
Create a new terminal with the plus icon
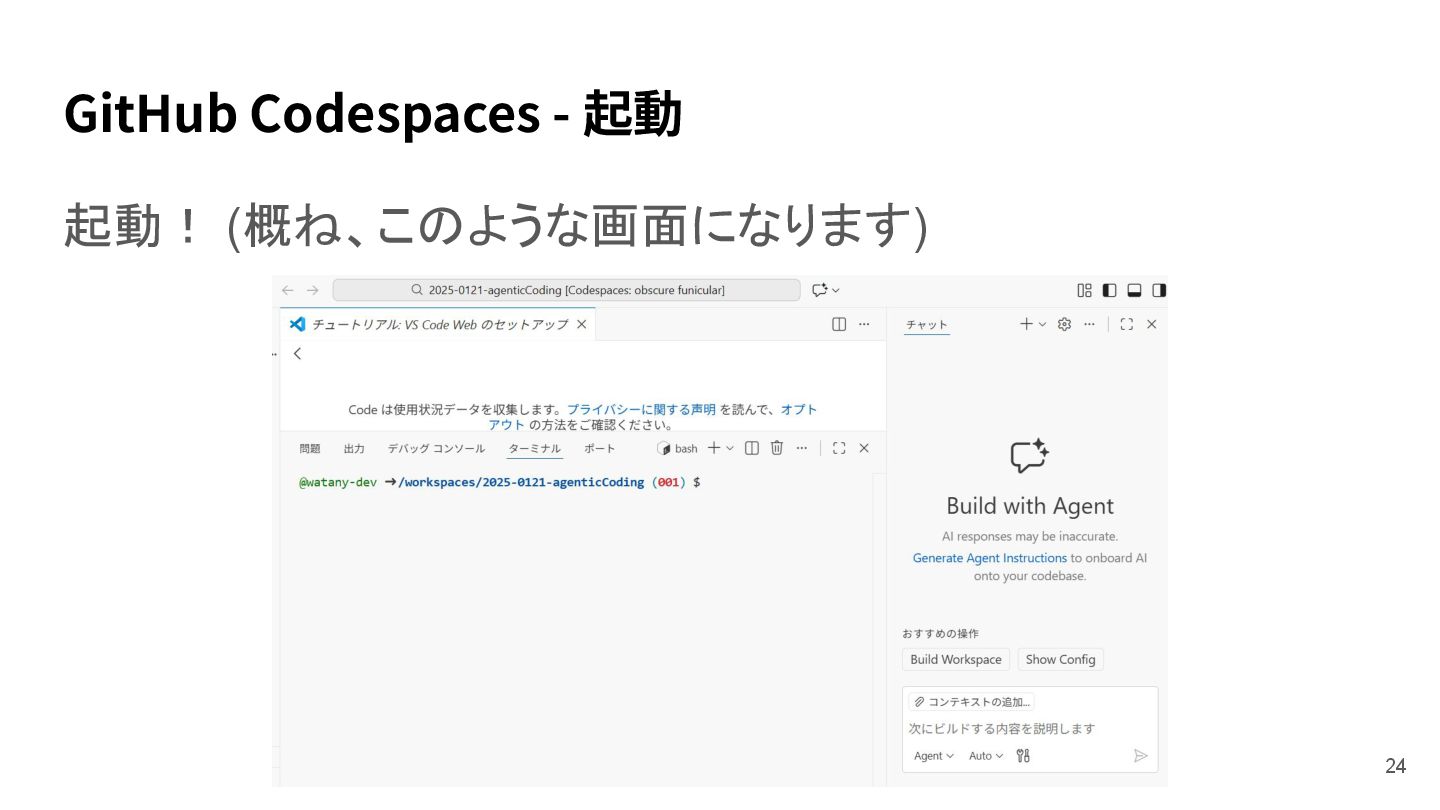(x=714, y=448)
